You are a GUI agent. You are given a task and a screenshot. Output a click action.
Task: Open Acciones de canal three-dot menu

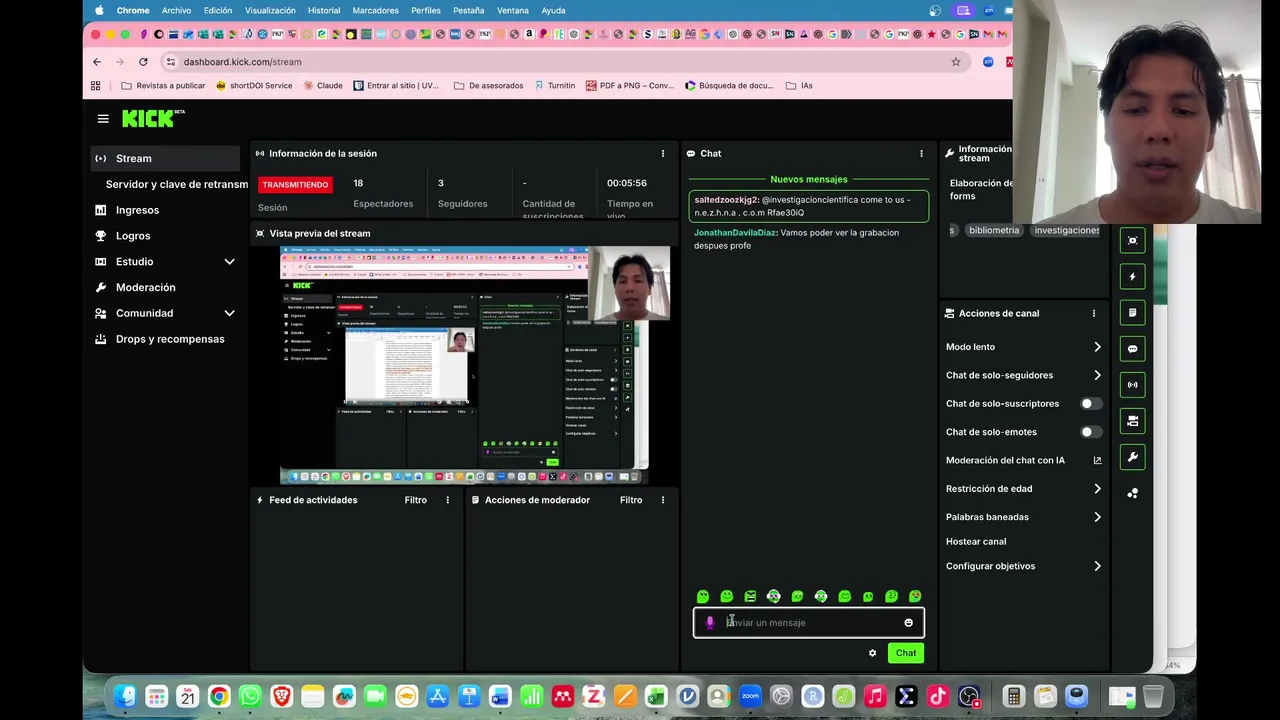pos(1093,313)
